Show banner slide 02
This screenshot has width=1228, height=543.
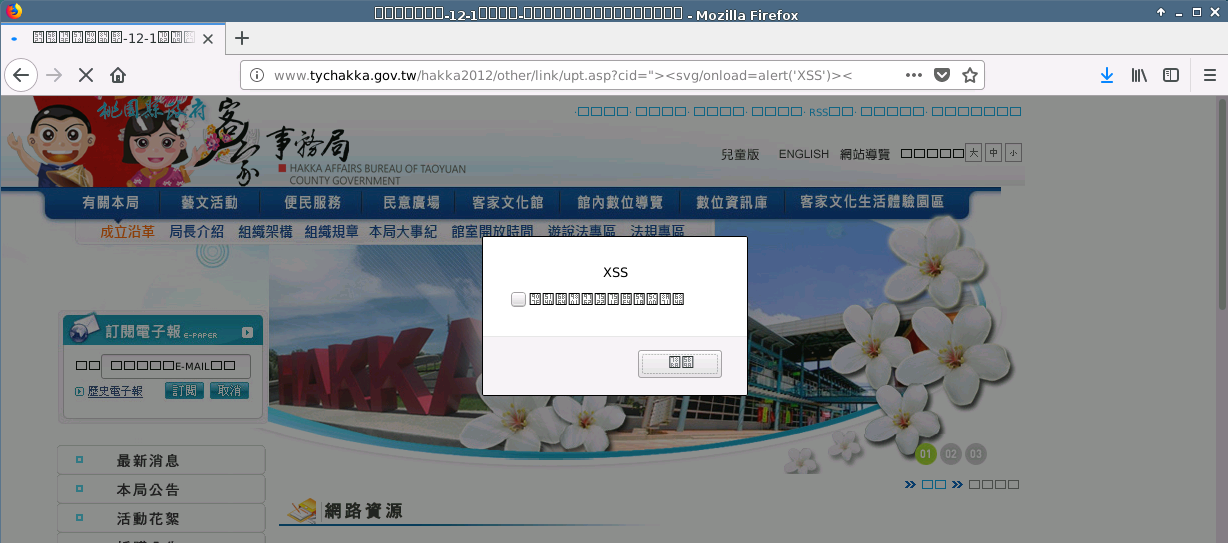click(951, 454)
